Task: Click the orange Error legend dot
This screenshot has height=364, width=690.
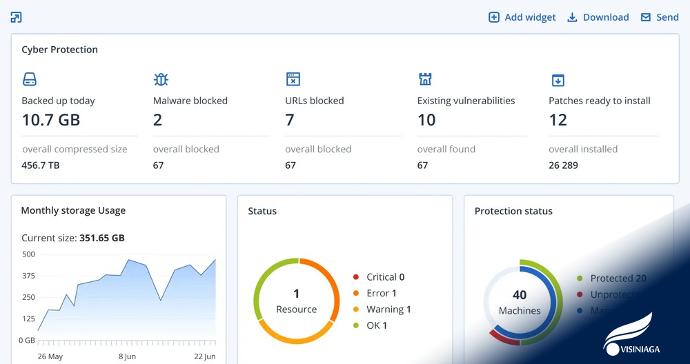Action: (x=356, y=294)
